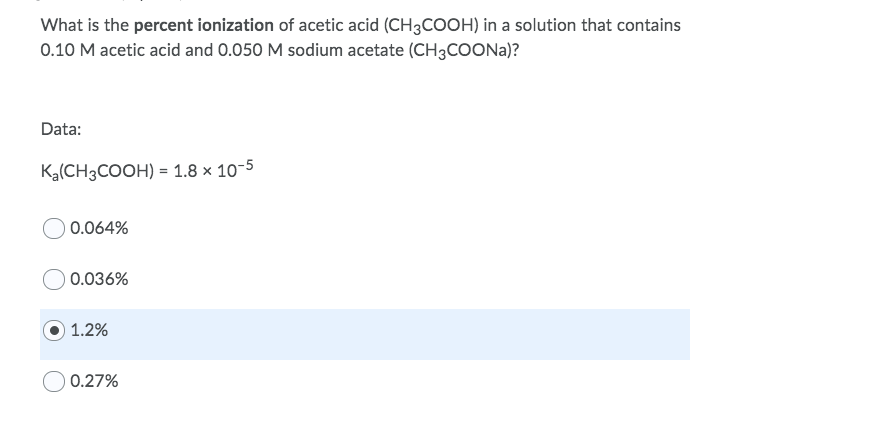This screenshot has width=890, height=431.
Task: Click the (CH3COOH) formula in first line
Action: click(432, 26)
